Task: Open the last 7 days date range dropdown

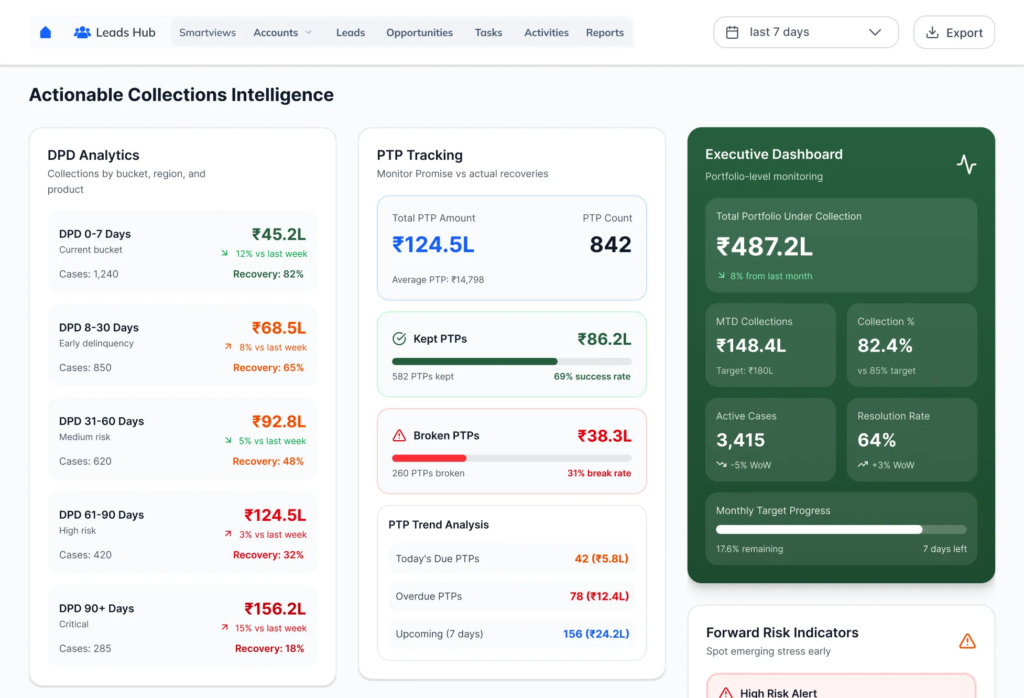Action: tap(805, 32)
